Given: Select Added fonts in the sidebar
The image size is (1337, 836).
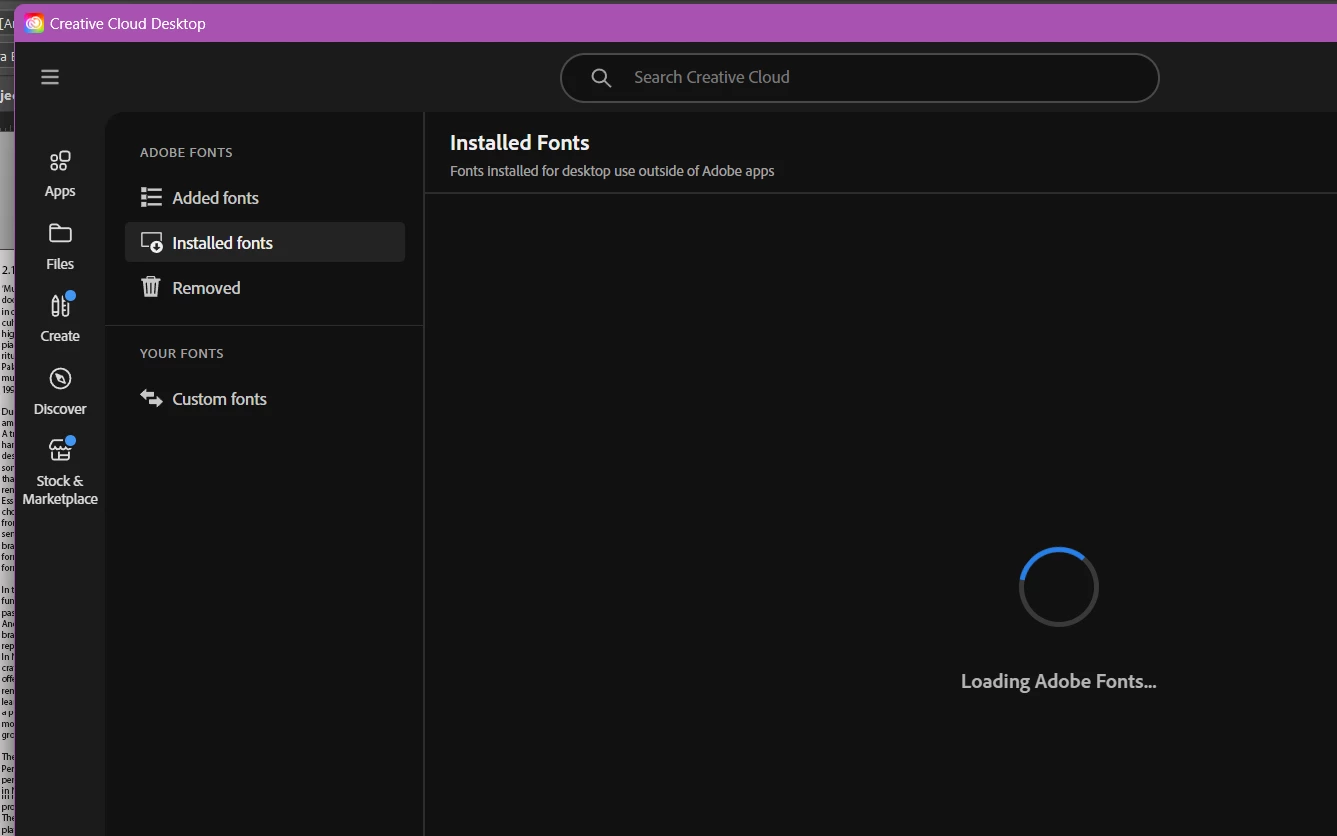Looking at the screenshot, I should 265,198.
